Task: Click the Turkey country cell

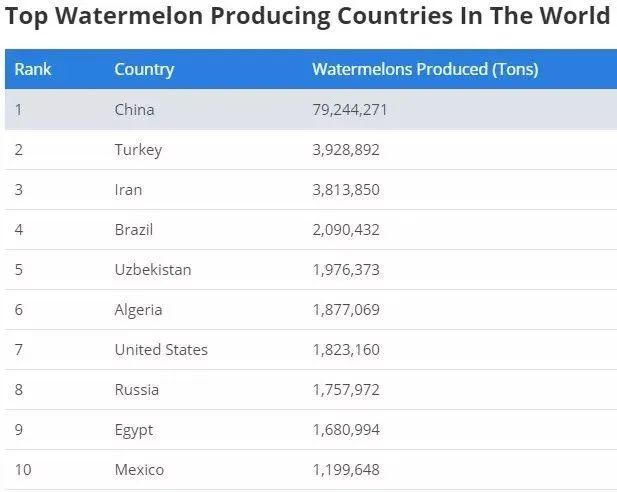Action: click(138, 150)
